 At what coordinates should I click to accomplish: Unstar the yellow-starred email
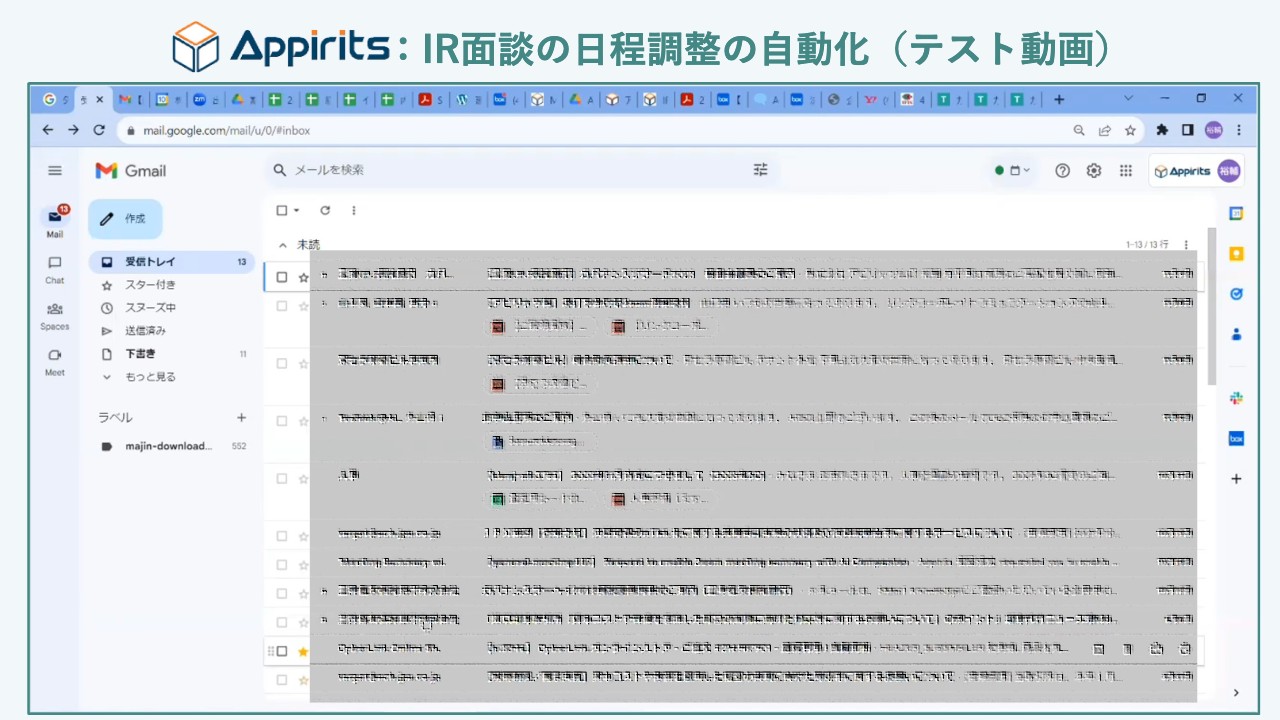point(303,651)
